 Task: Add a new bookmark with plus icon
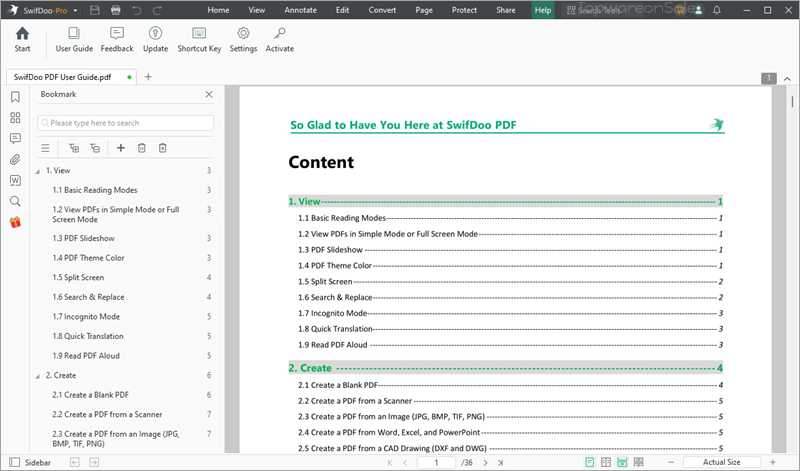(121, 148)
